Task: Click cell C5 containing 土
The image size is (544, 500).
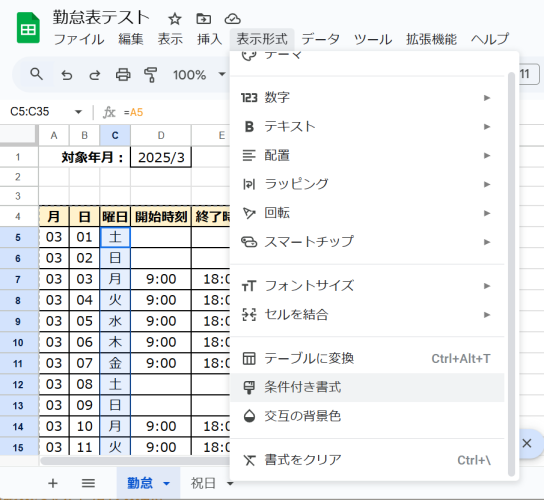Action: click(x=115, y=237)
